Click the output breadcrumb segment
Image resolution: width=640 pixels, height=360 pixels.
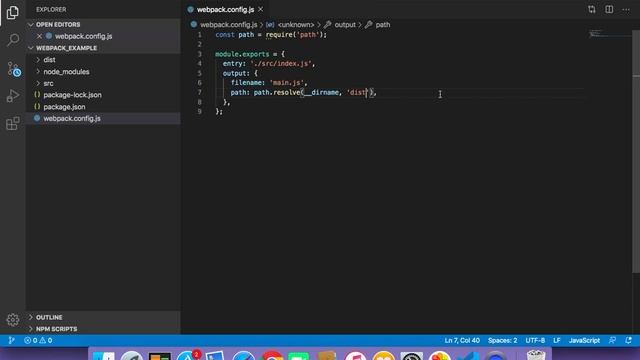[x=345, y=24]
